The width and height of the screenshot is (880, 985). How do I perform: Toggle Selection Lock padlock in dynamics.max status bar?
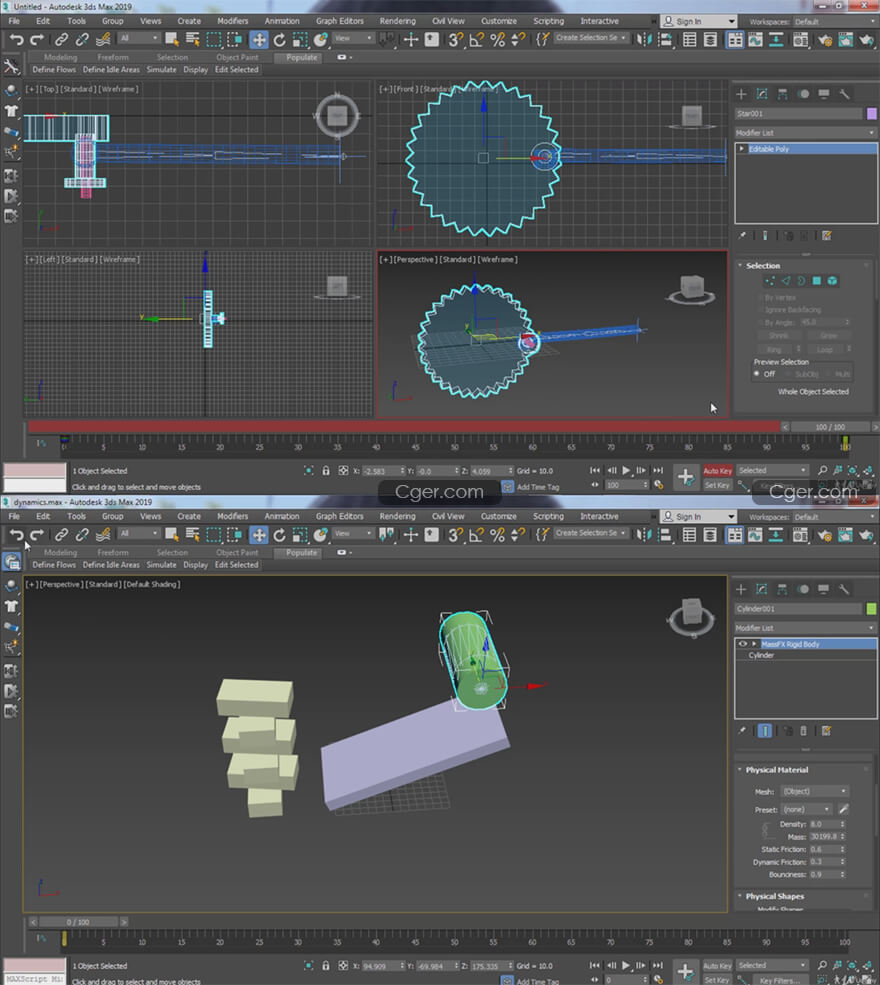click(x=325, y=966)
